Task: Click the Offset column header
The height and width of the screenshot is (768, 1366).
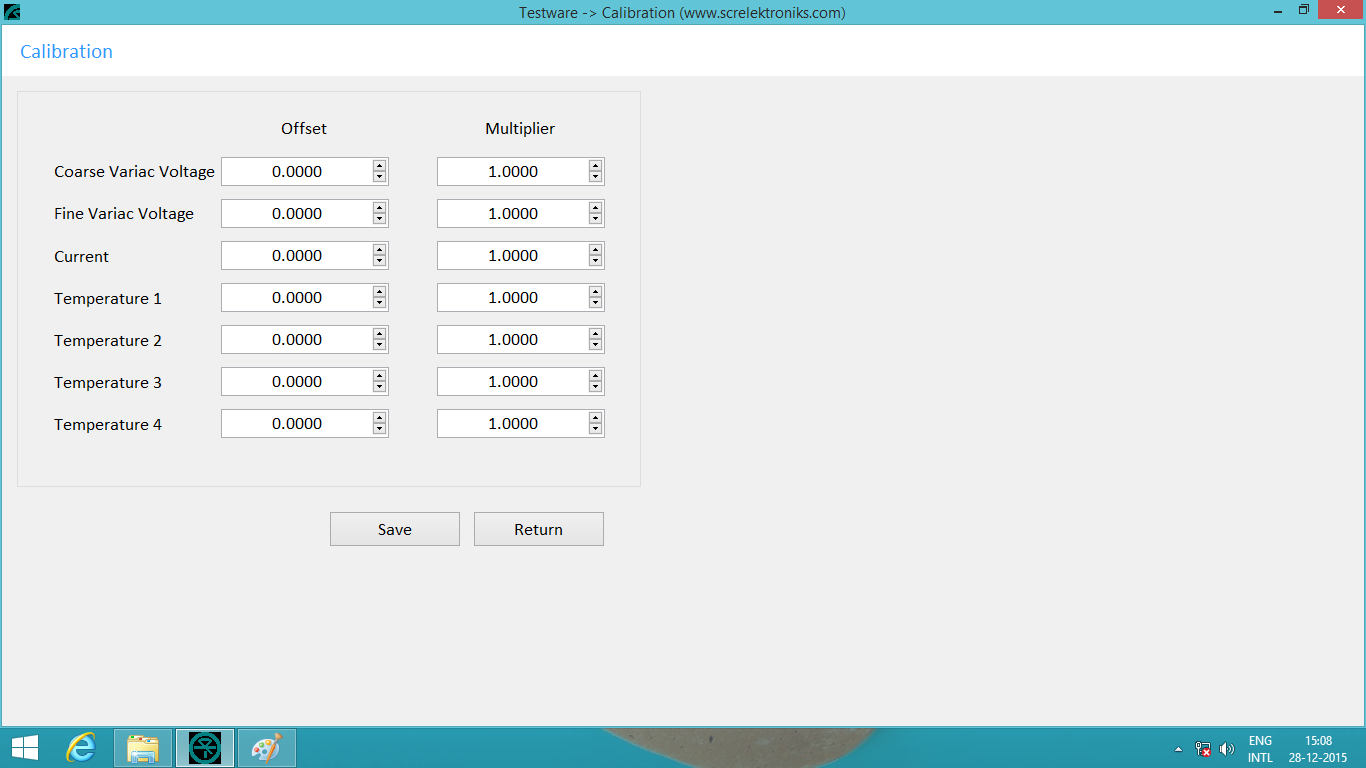Action: [x=304, y=128]
